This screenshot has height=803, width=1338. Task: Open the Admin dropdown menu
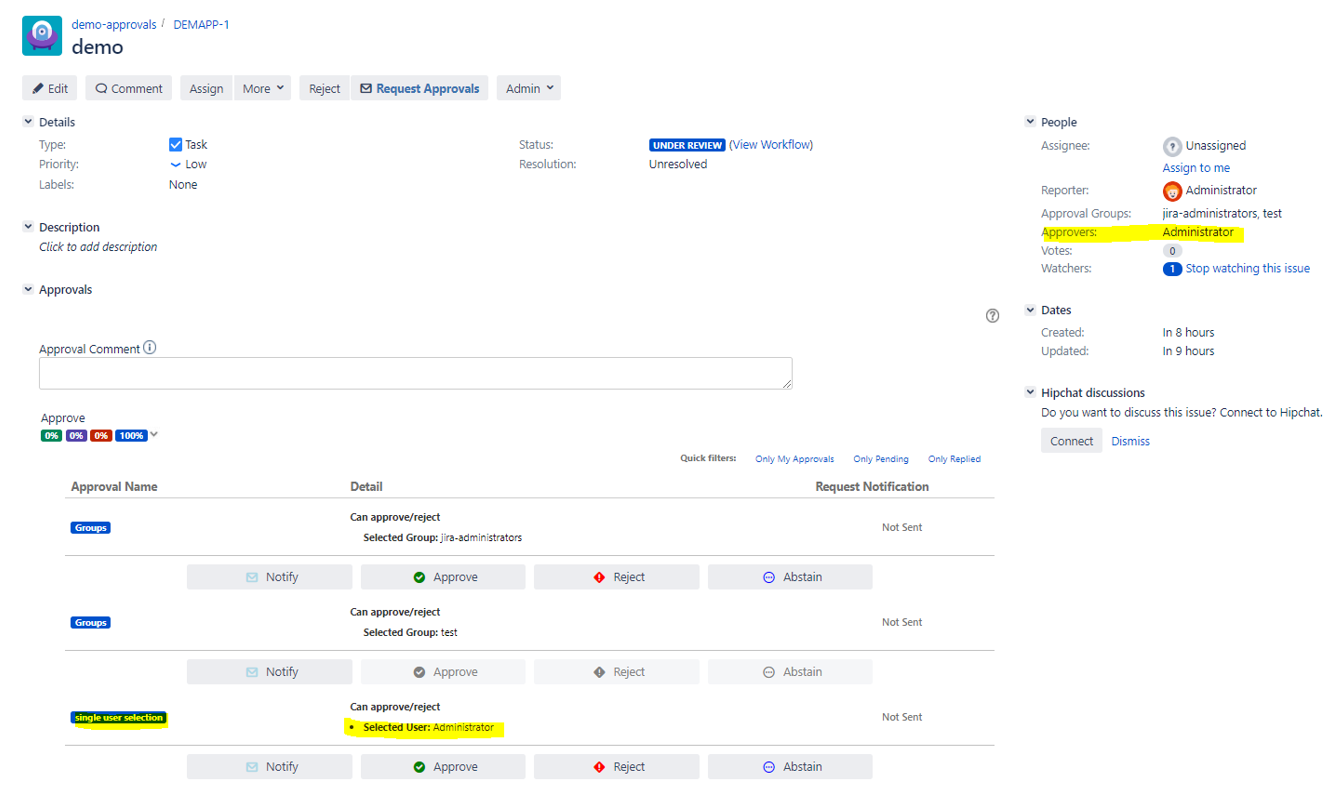(x=528, y=88)
